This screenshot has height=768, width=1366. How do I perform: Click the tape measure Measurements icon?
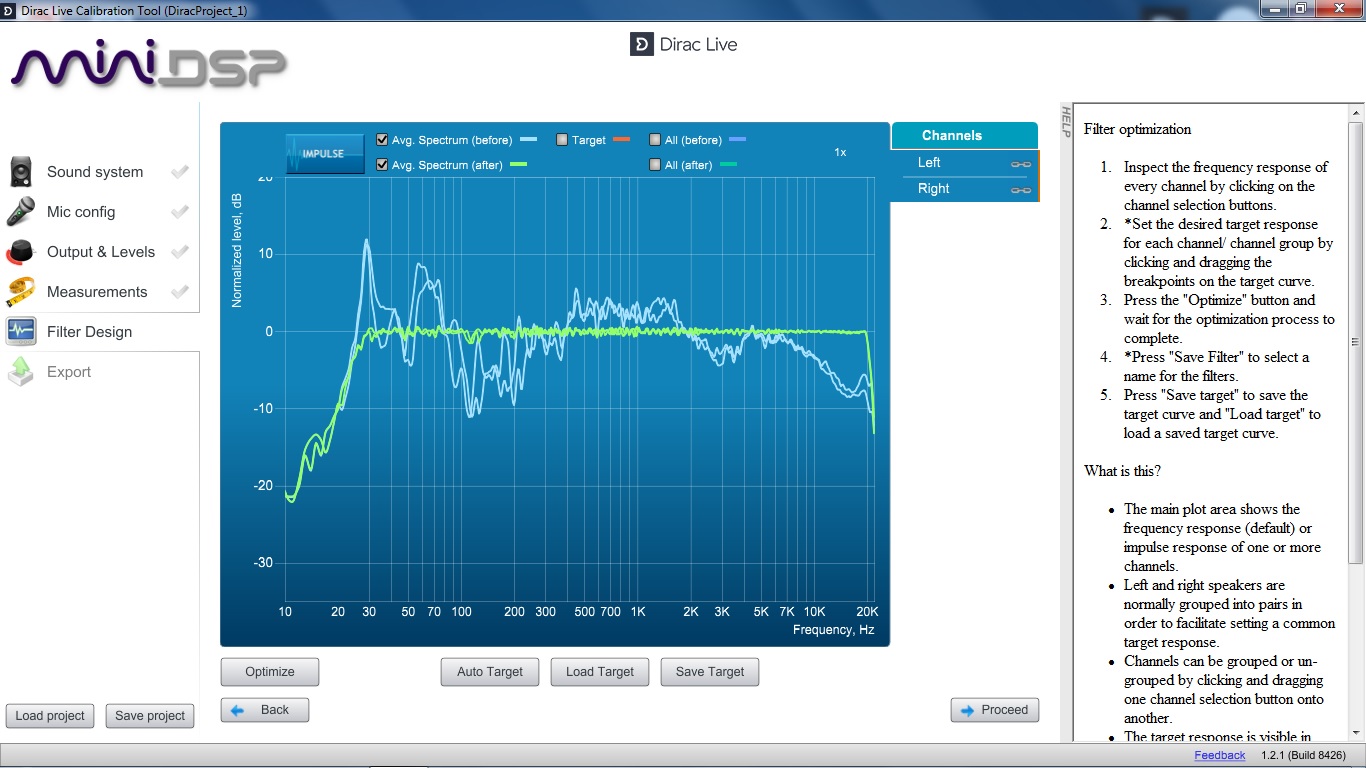pyautogui.click(x=22, y=292)
